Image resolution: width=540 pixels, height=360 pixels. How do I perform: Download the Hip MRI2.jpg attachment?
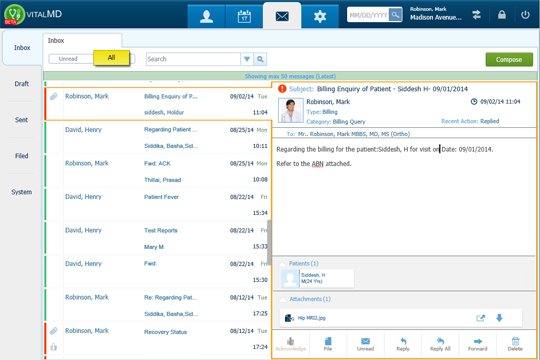point(499,318)
